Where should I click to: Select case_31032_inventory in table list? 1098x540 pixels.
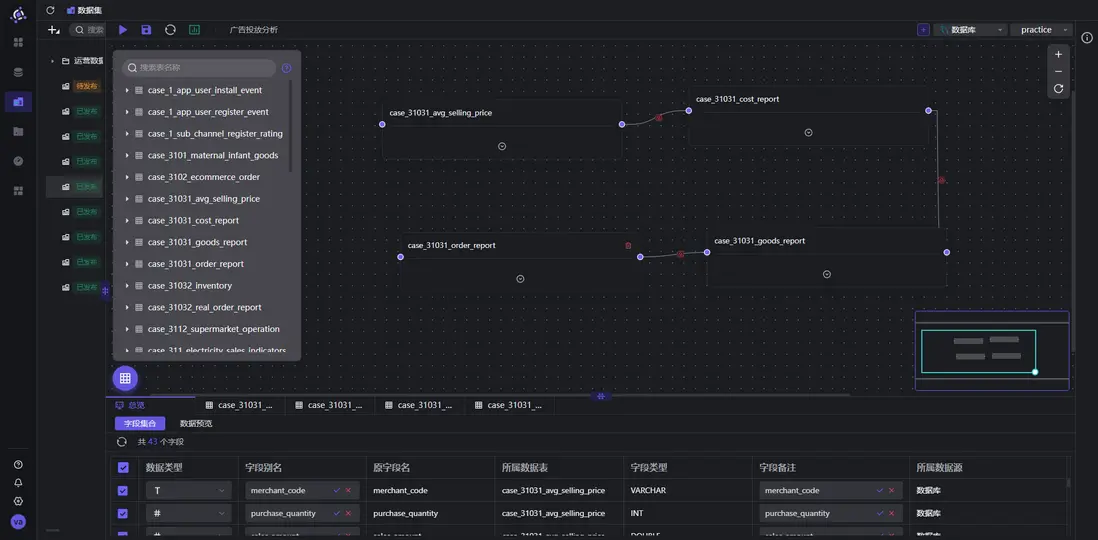pos(189,286)
